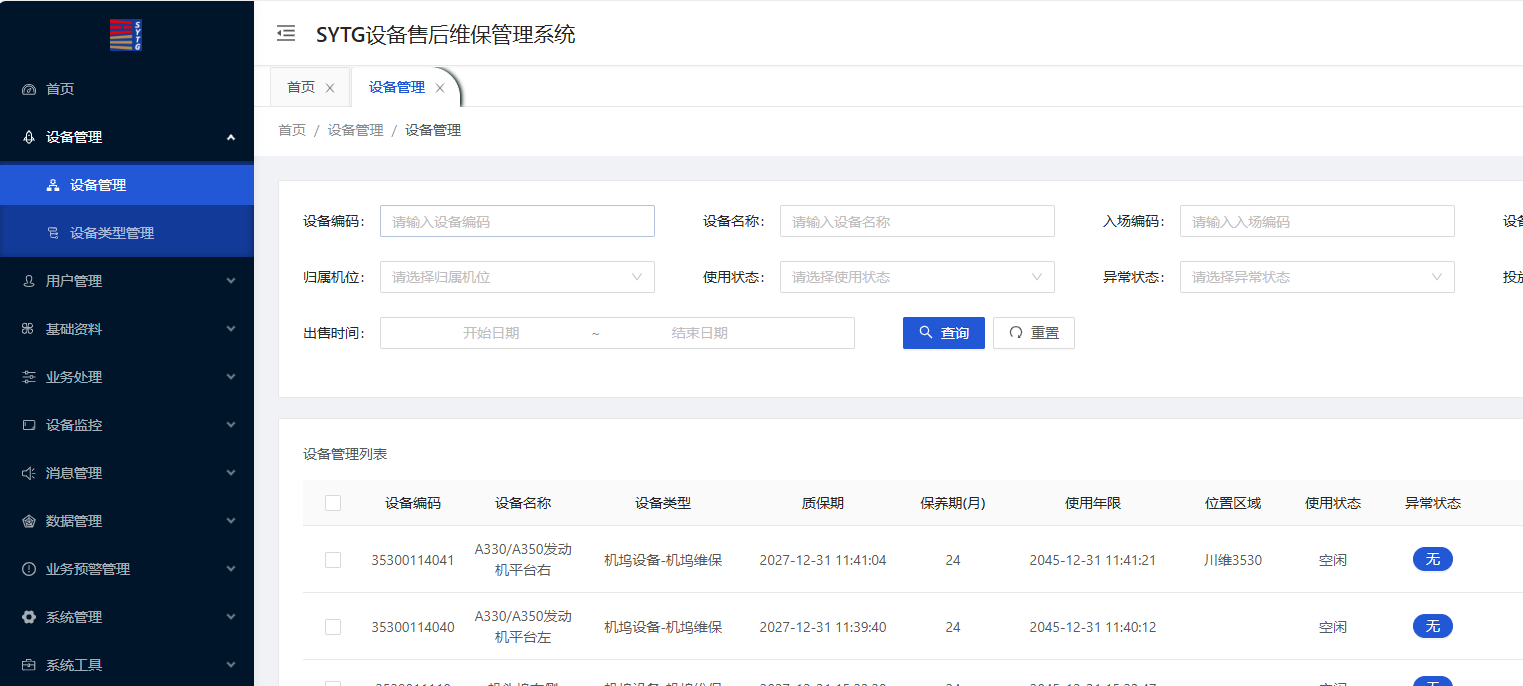Viewport: 1523px width, 686px height.
Task: Click the SYTG logo in sidebar
Action: click(x=126, y=35)
